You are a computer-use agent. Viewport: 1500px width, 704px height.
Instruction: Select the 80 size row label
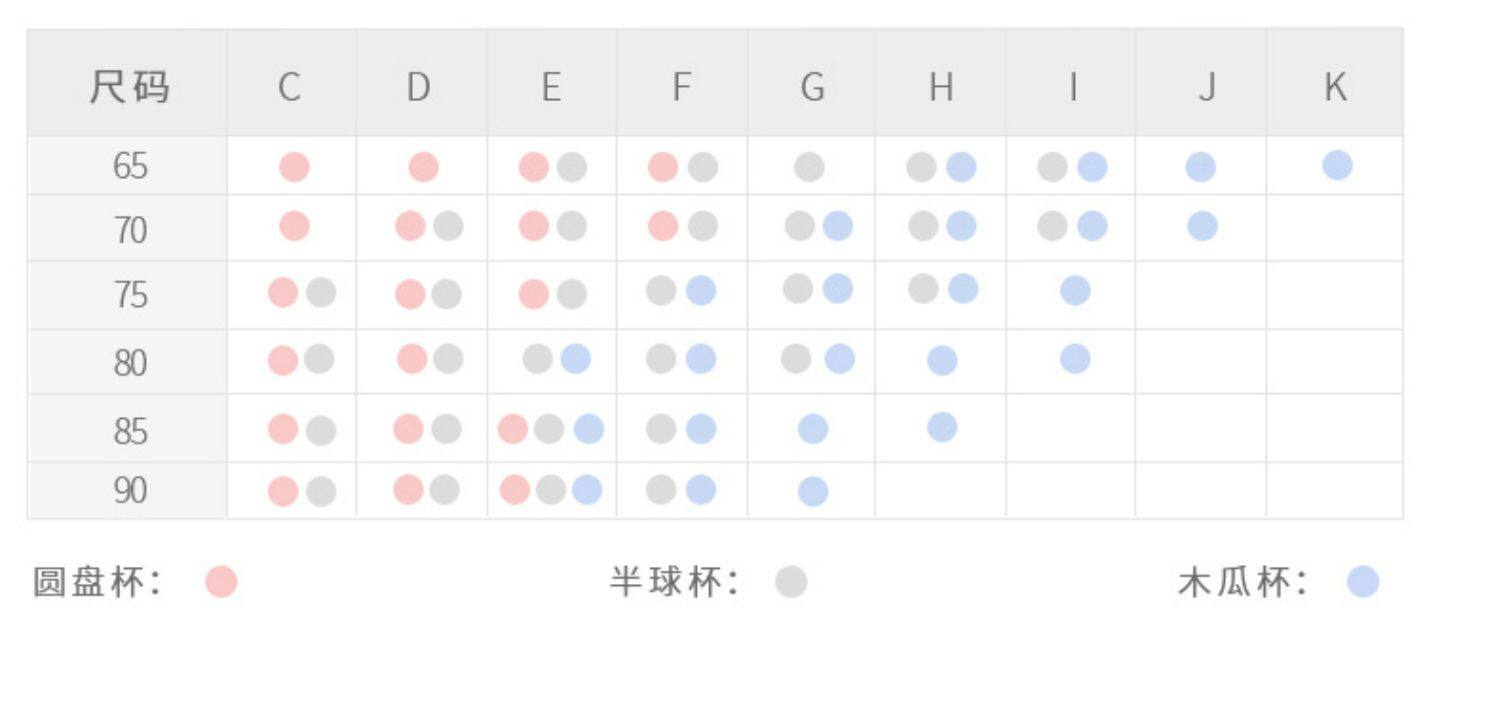pos(130,362)
